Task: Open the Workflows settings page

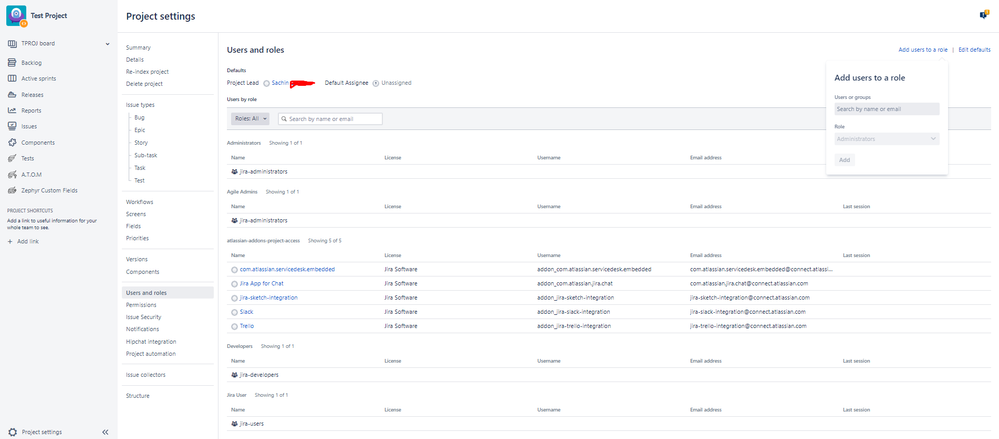Action: coord(140,202)
